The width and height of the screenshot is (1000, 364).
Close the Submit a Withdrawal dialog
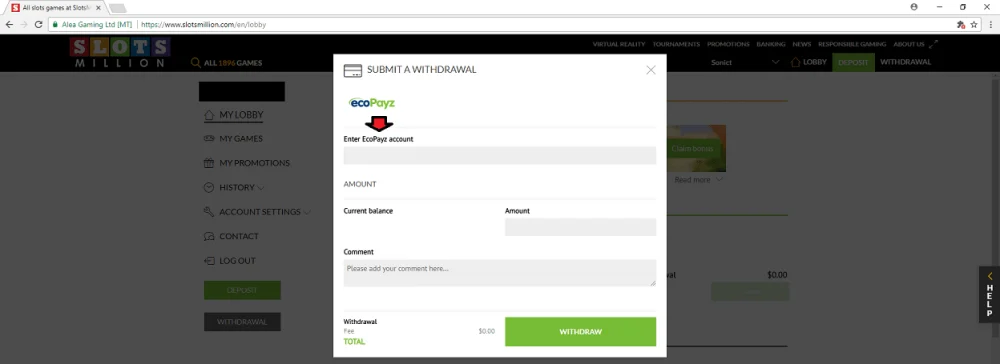click(x=651, y=70)
